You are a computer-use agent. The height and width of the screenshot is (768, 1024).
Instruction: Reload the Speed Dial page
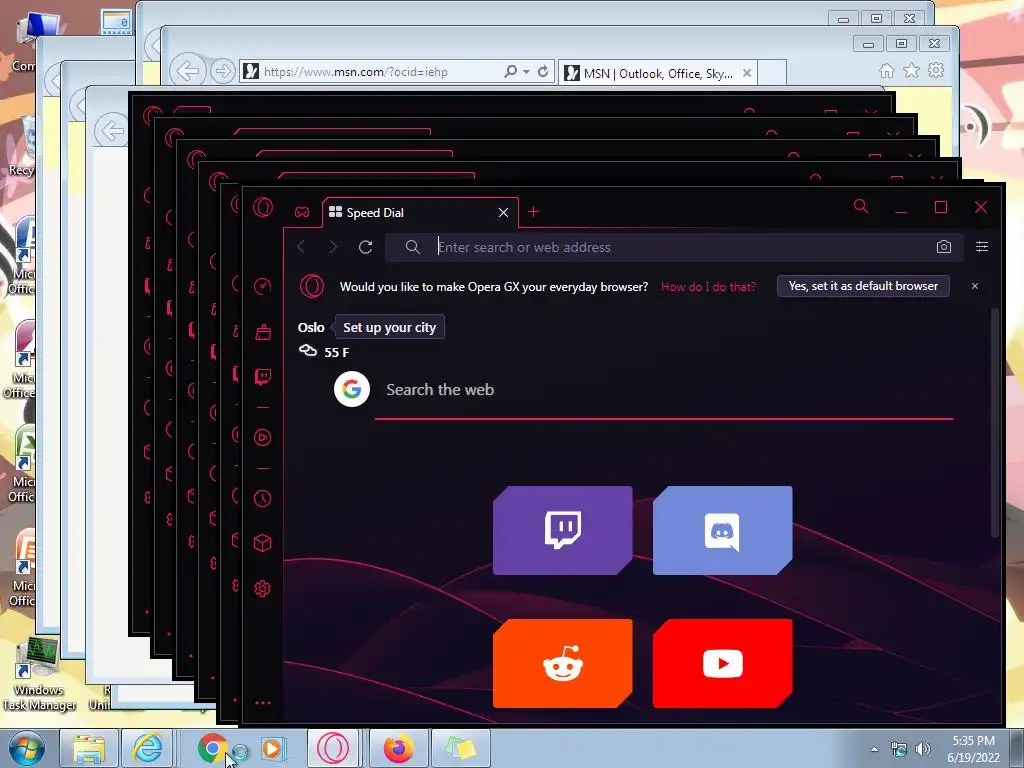(x=366, y=247)
